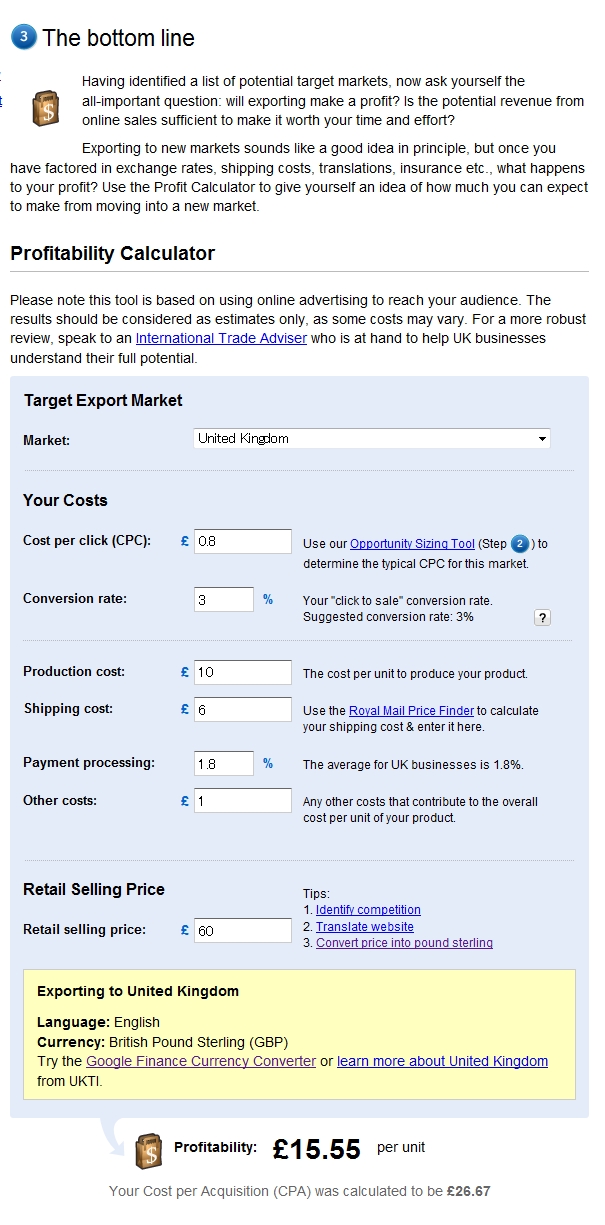
Task: Open Google Finance Currency Converter link
Action: pyautogui.click(x=201, y=1061)
